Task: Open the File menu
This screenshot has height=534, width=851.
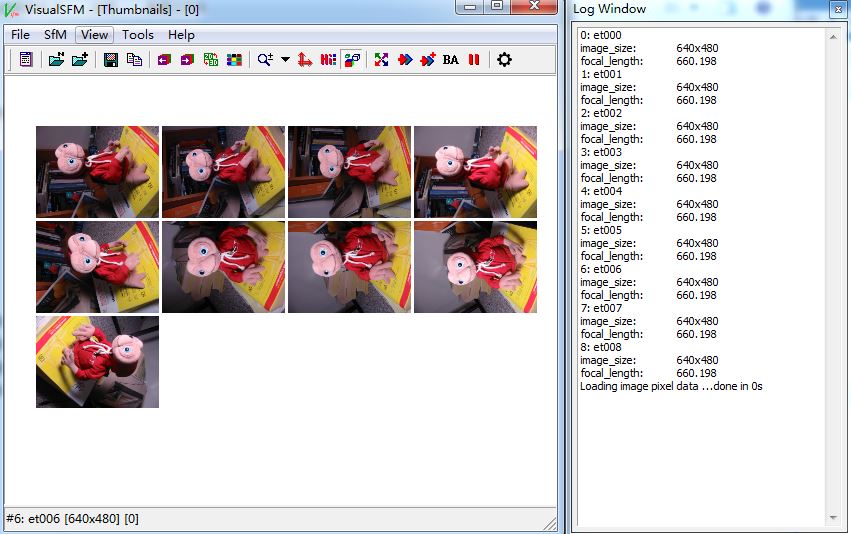Action: click(x=20, y=35)
